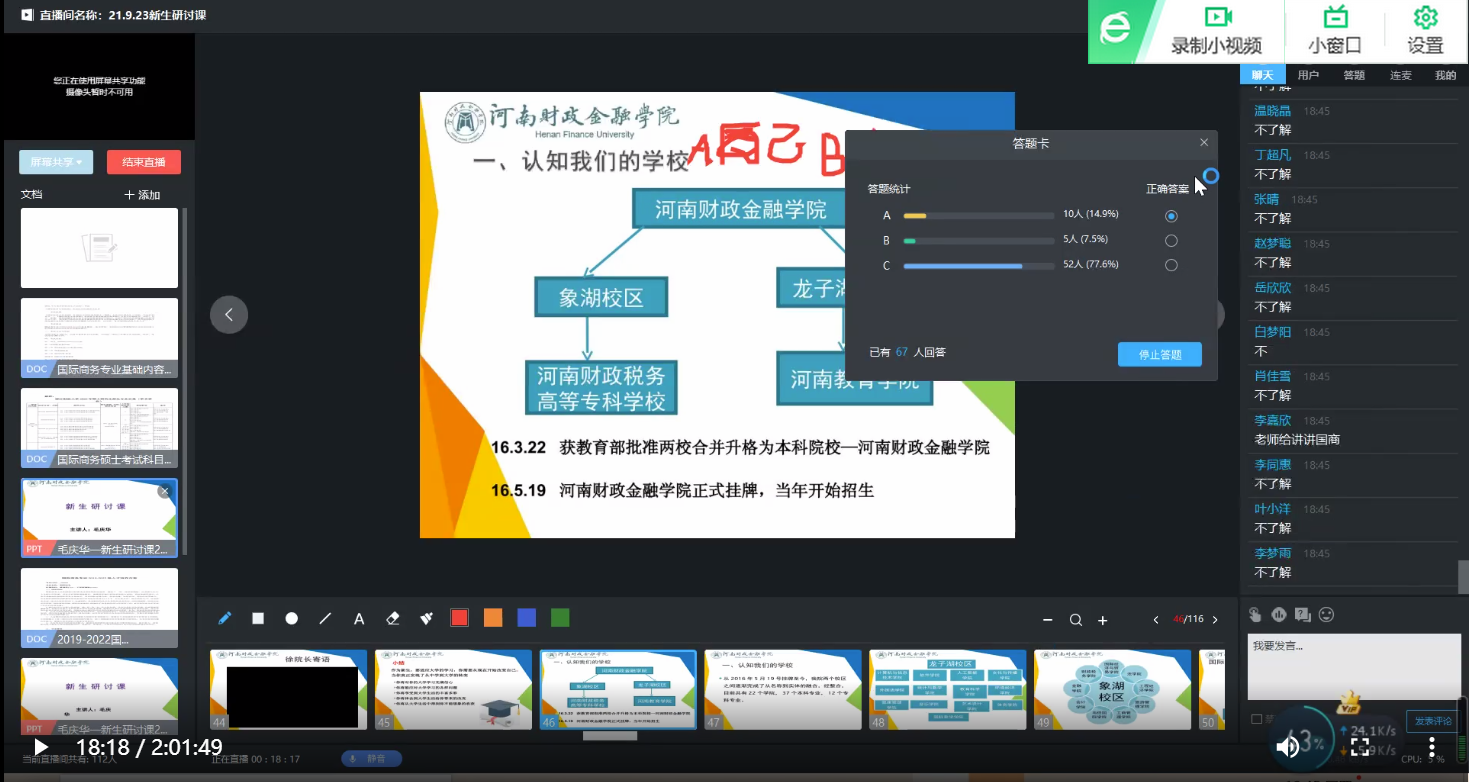Open document 国际商务硕士考试科目
Image resolution: width=1469 pixels, height=782 pixels.
100,428
